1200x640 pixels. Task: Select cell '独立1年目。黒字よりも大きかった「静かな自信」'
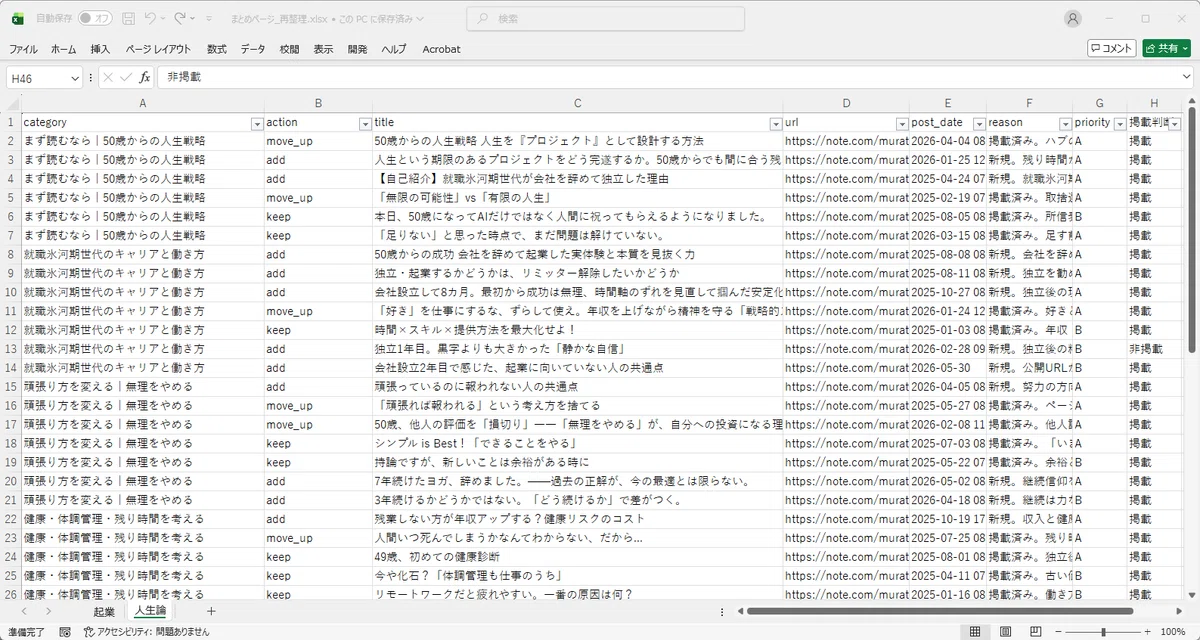(x=577, y=349)
